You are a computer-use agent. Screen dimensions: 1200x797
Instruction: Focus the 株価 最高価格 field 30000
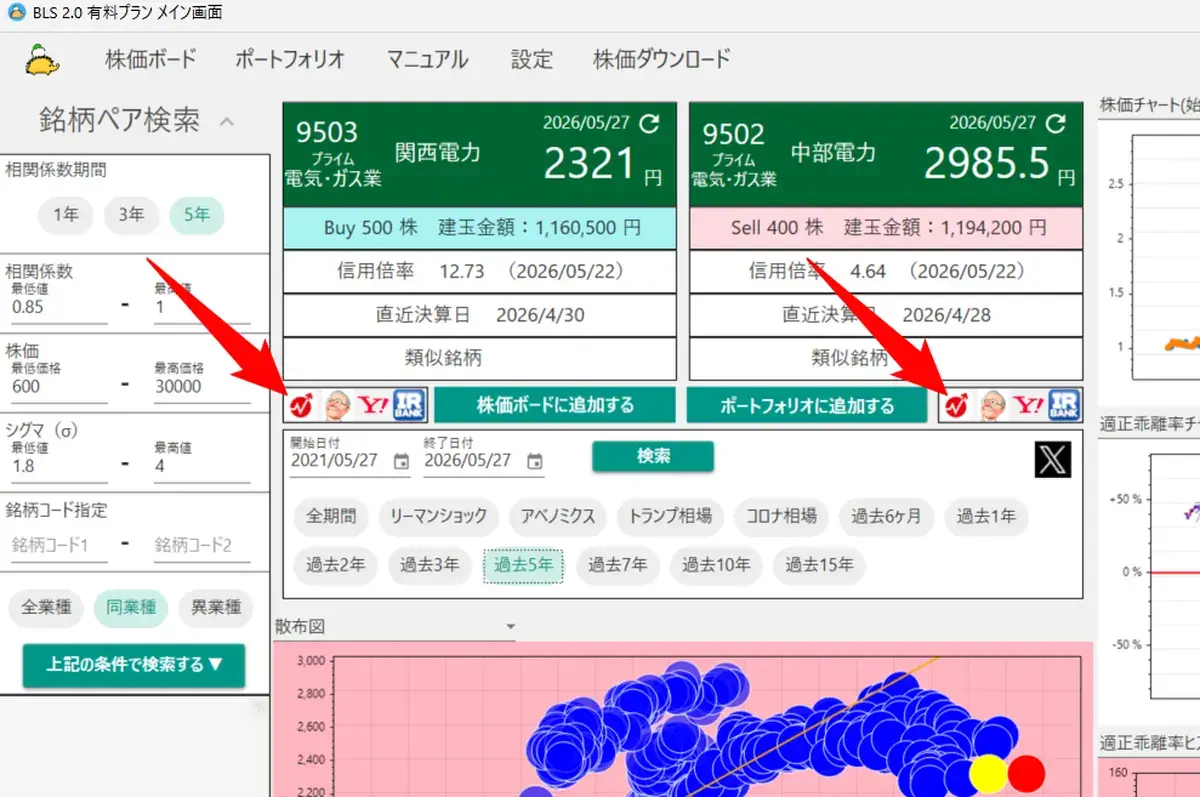pyautogui.click(x=201, y=387)
